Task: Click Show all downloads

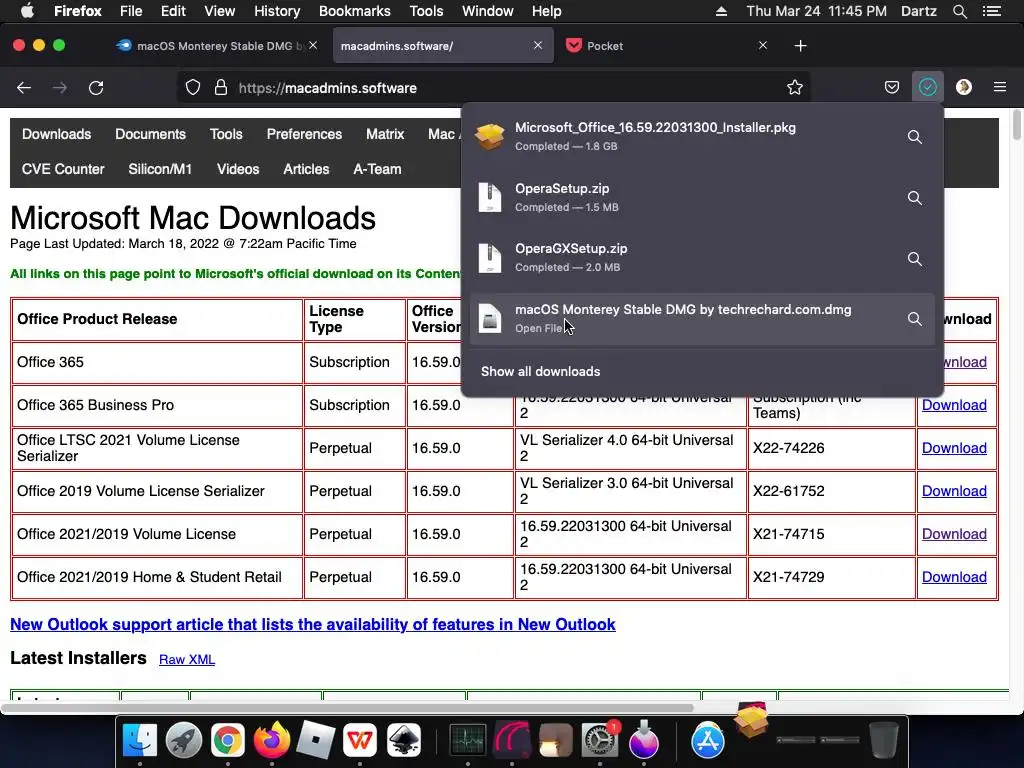Action: pyautogui.click(x=540, y=372)
